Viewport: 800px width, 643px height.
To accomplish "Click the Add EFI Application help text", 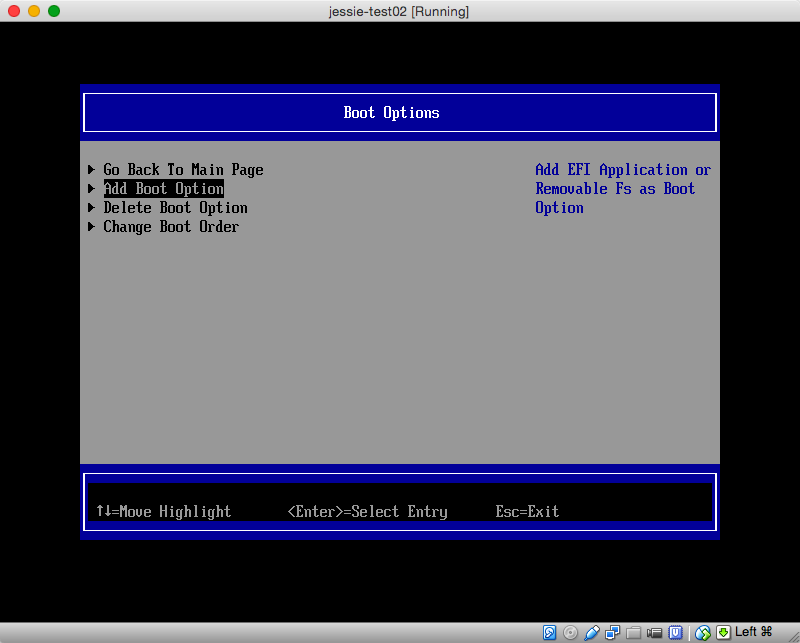I will click(623, 189).
